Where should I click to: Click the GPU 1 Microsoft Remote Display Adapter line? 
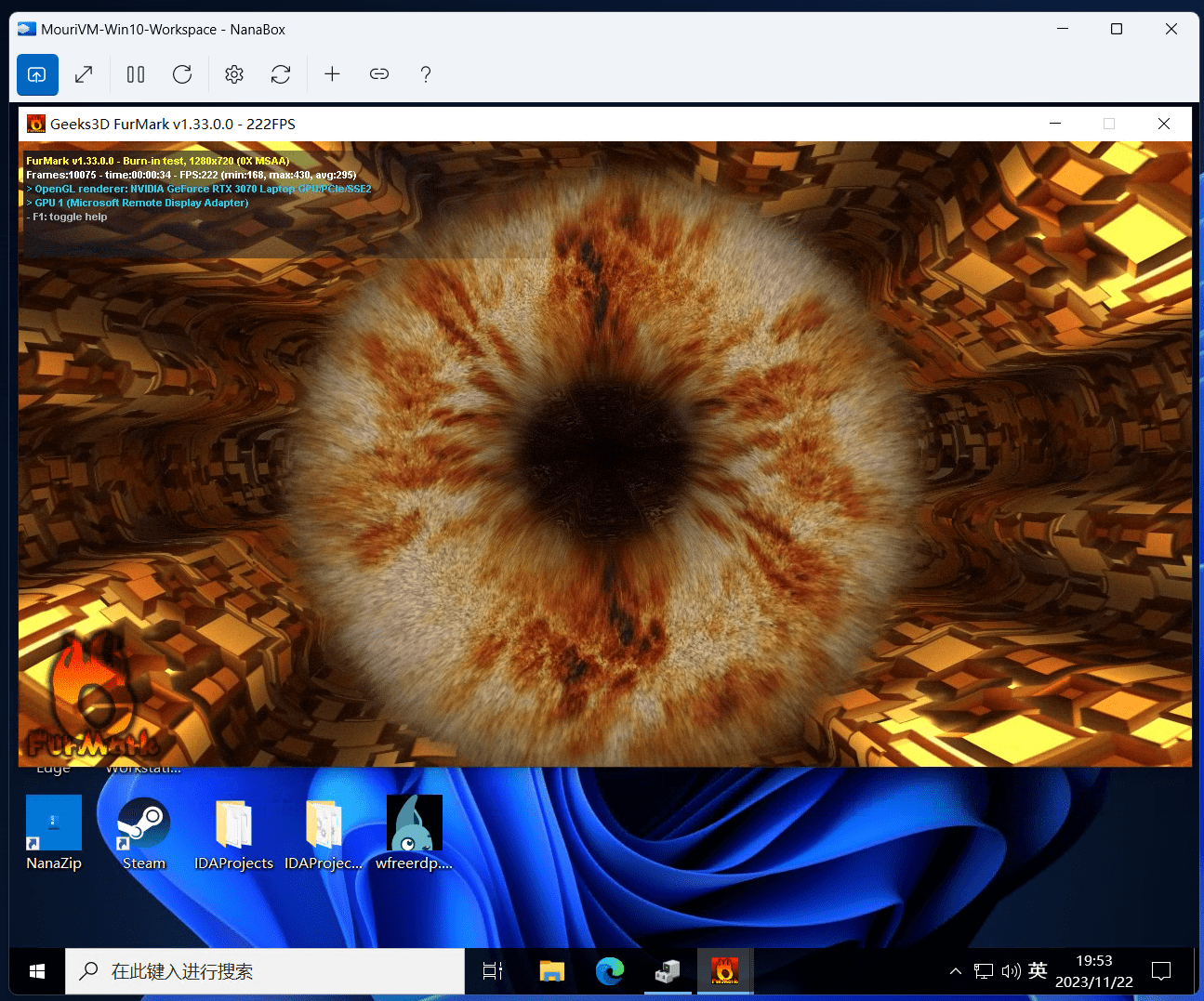(x=138, y=203)
